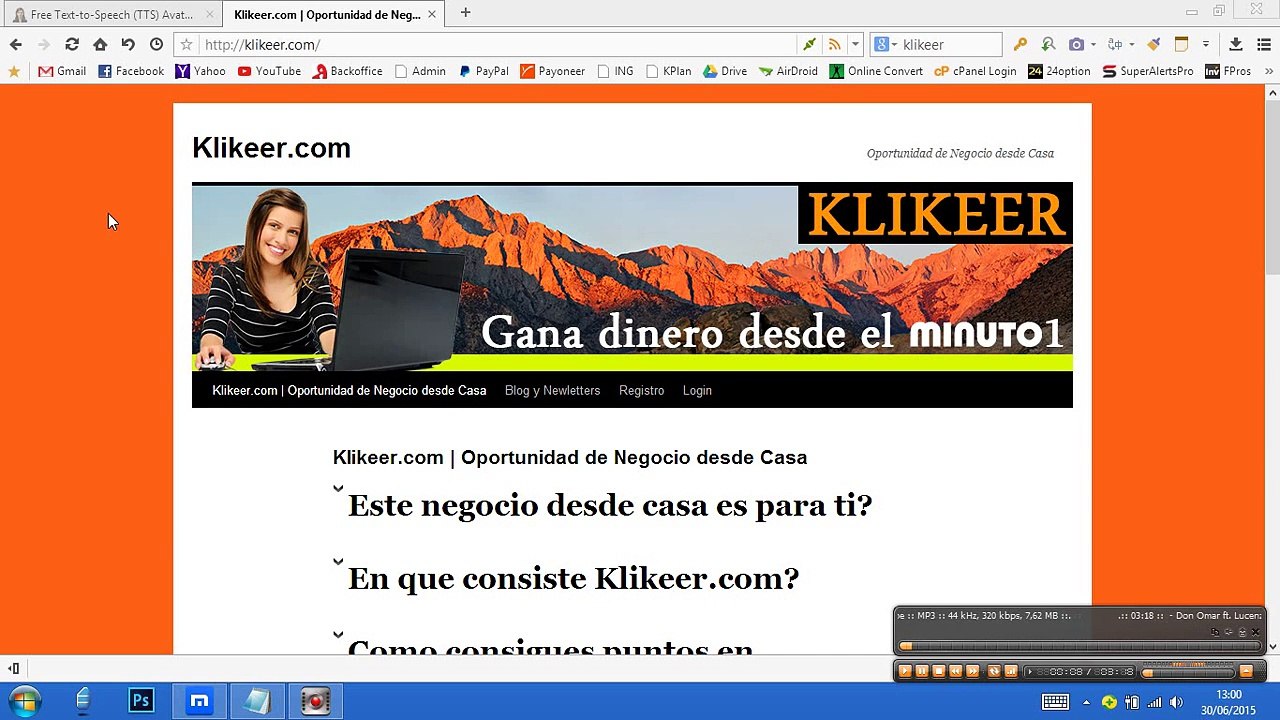Open Photoshop from the taskbar
This screenshot has width=1280, height=720.
pyautogui.click(x=141, y=701)
